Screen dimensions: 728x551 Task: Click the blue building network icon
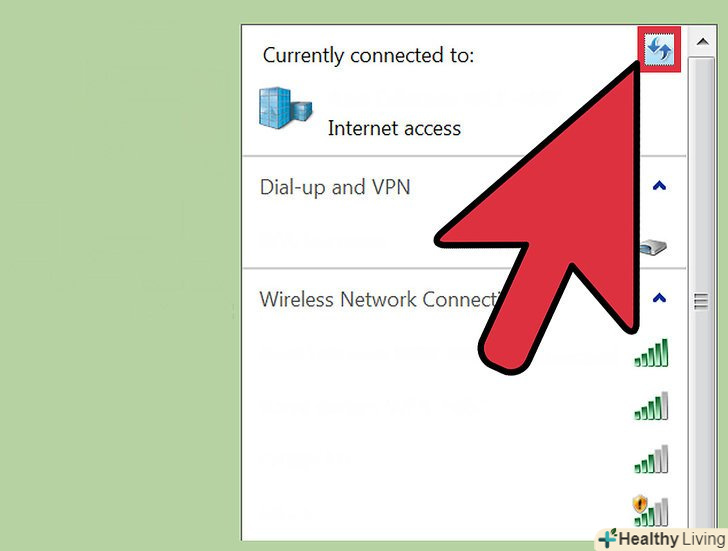pyautogui.click(x=286, y=108)
